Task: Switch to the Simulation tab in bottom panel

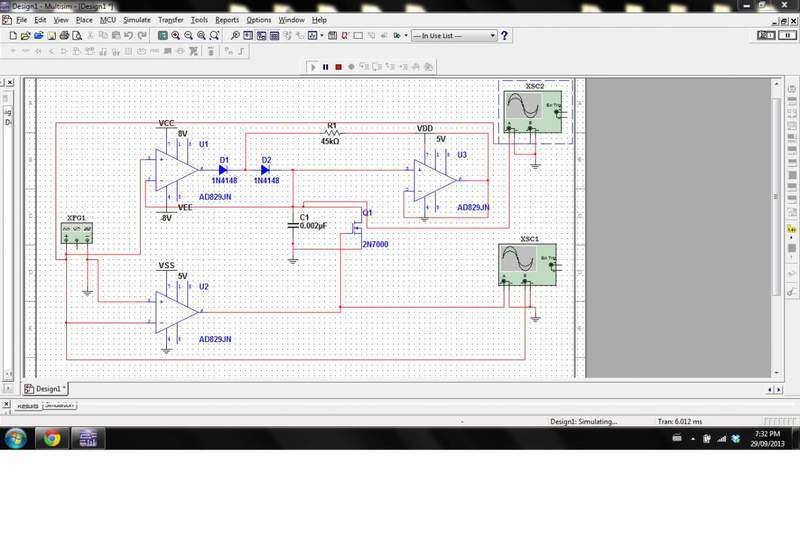Action: click(60, 405)
